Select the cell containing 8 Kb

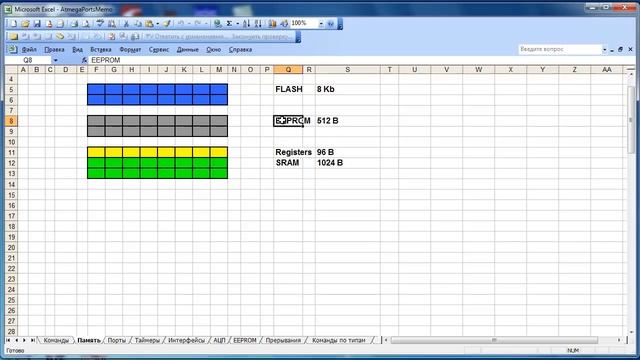(x=347, y=89)
